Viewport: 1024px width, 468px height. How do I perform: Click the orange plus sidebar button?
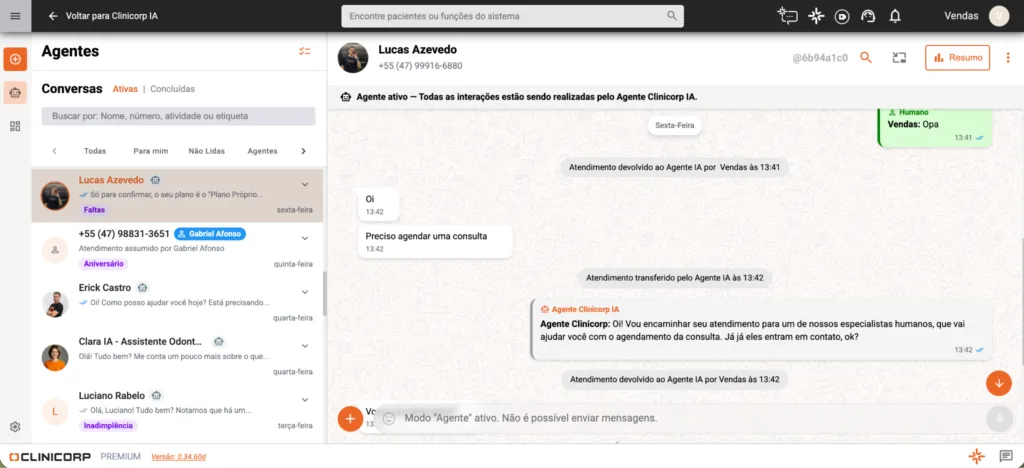click(x=15, y=59)
